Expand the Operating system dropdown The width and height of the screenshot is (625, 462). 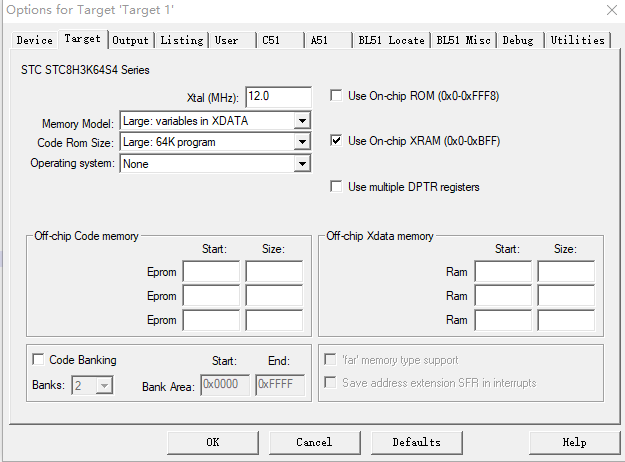(302, 164)
